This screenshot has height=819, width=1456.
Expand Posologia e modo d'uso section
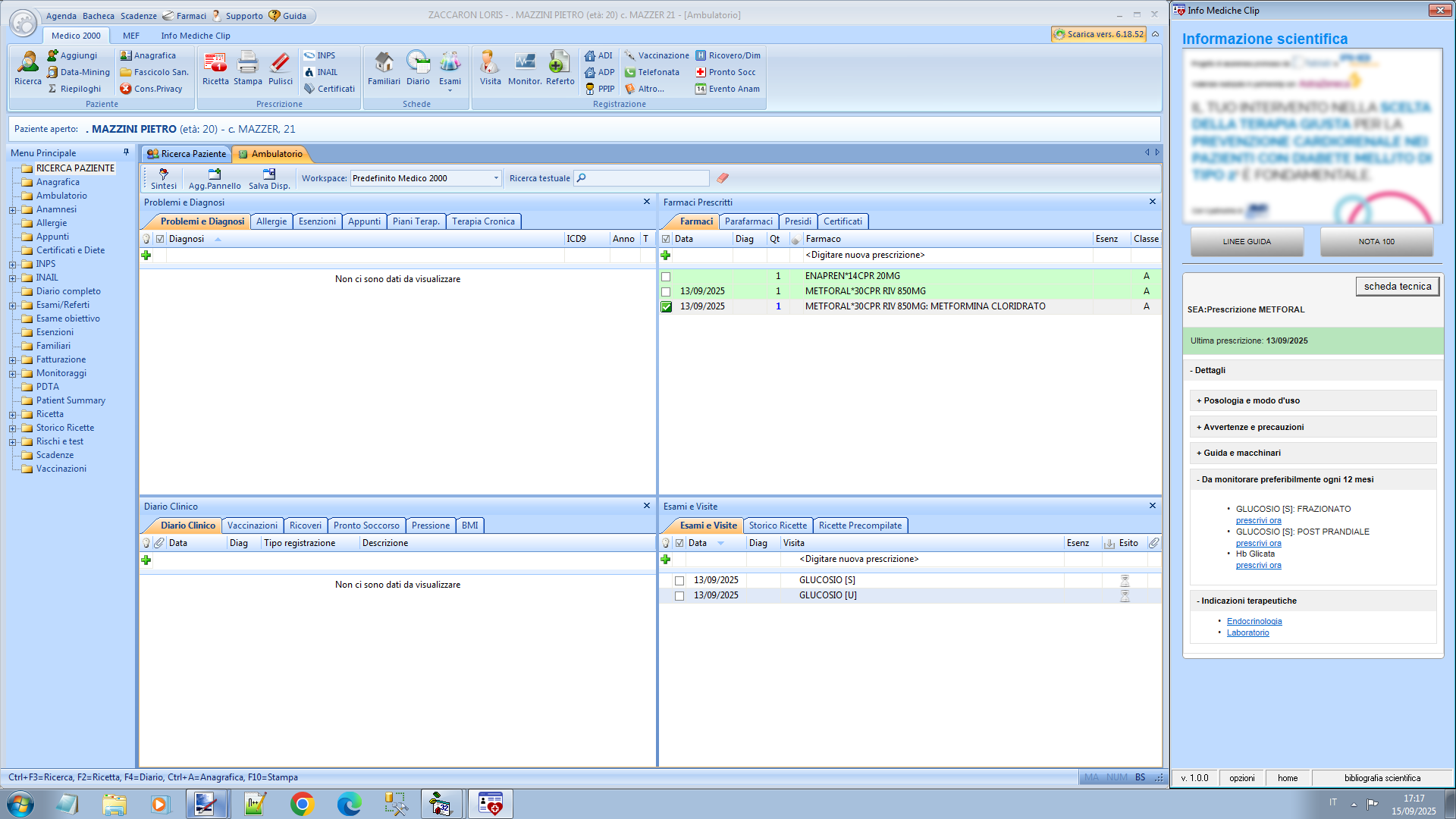[1247, 400]
